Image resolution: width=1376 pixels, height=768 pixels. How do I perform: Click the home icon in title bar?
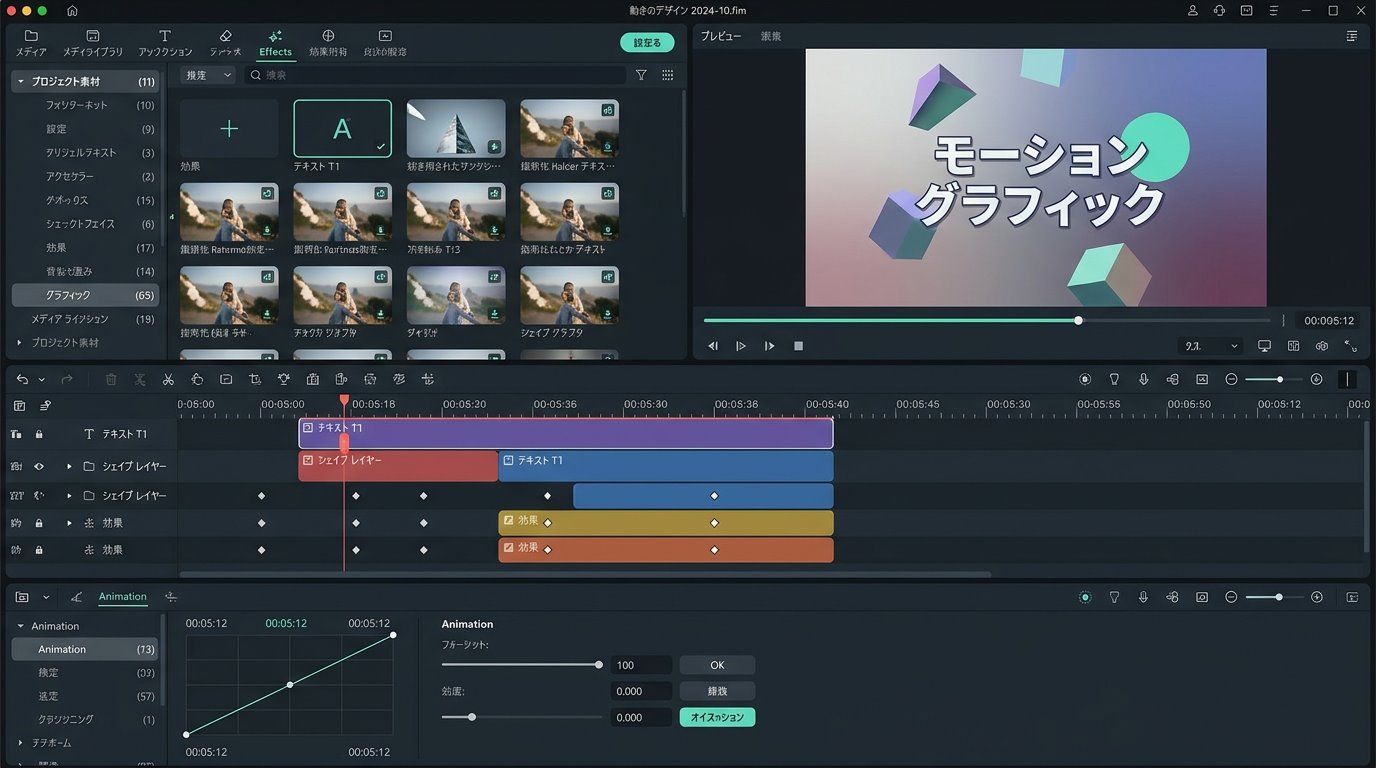click(72, 11)
